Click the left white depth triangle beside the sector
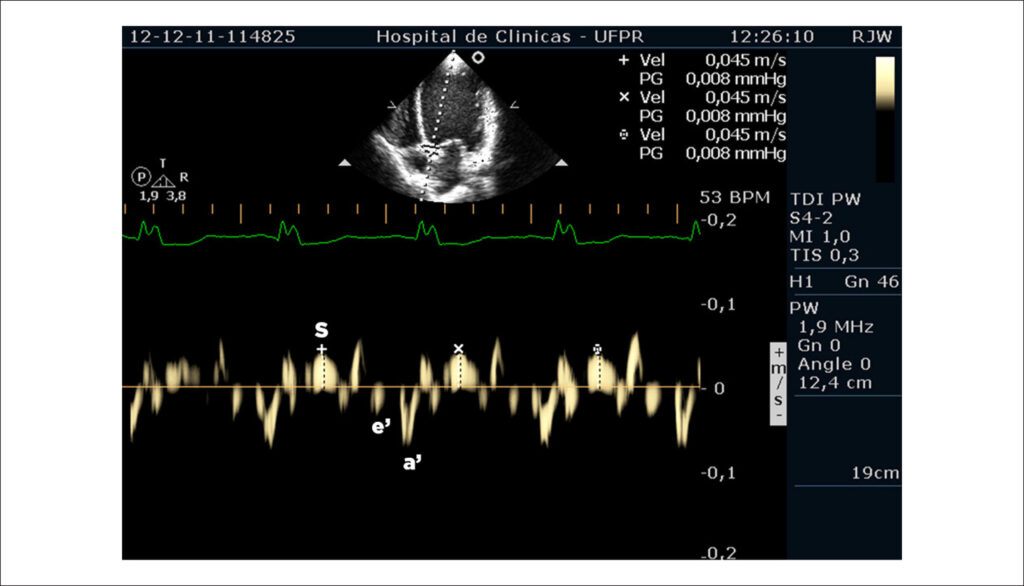Screen dimensions: 1024x586 click(345, 163)
